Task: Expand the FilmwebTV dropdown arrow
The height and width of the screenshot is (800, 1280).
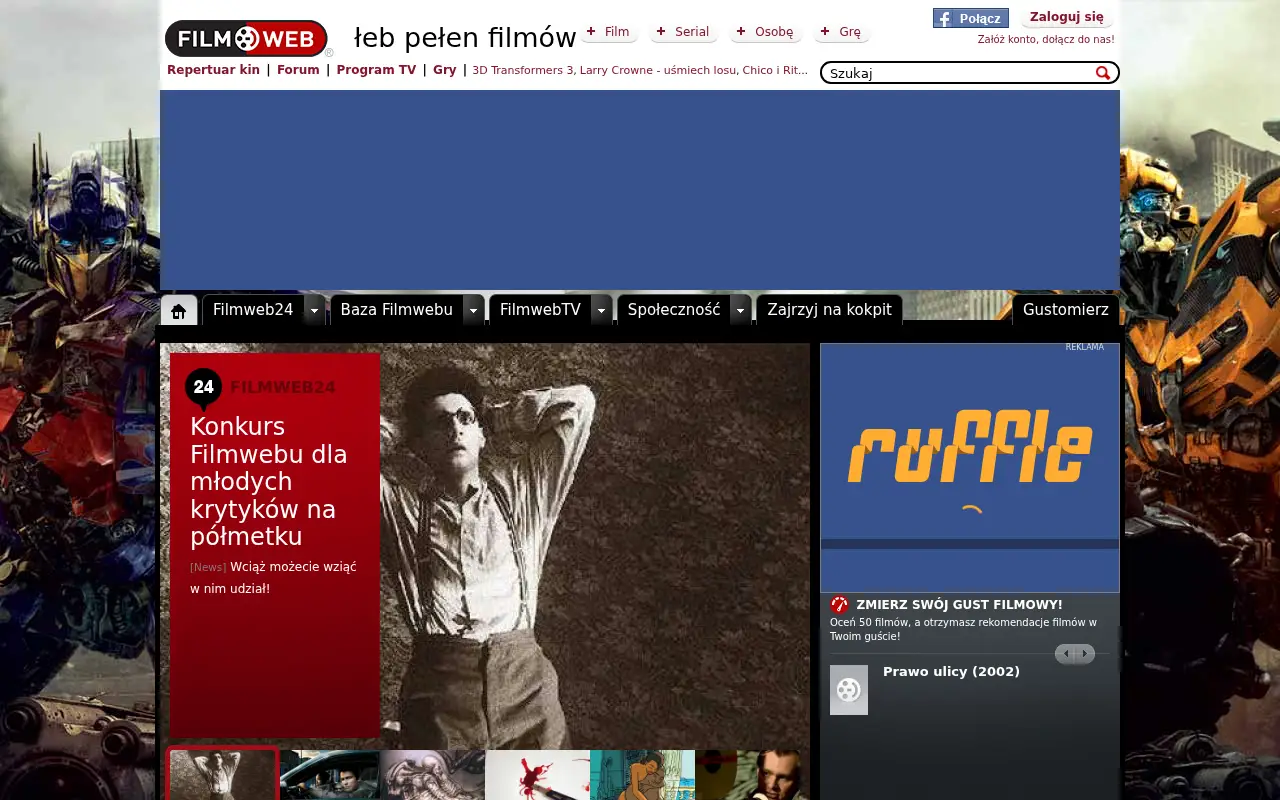Action: (x=601, y=310)
